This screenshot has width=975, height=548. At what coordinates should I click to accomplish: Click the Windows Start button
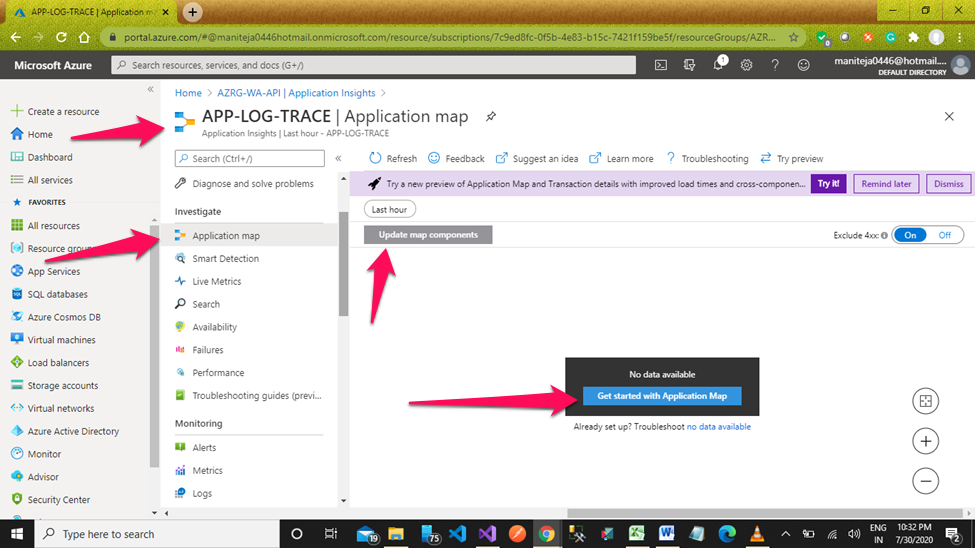click(x=17, y=534)
